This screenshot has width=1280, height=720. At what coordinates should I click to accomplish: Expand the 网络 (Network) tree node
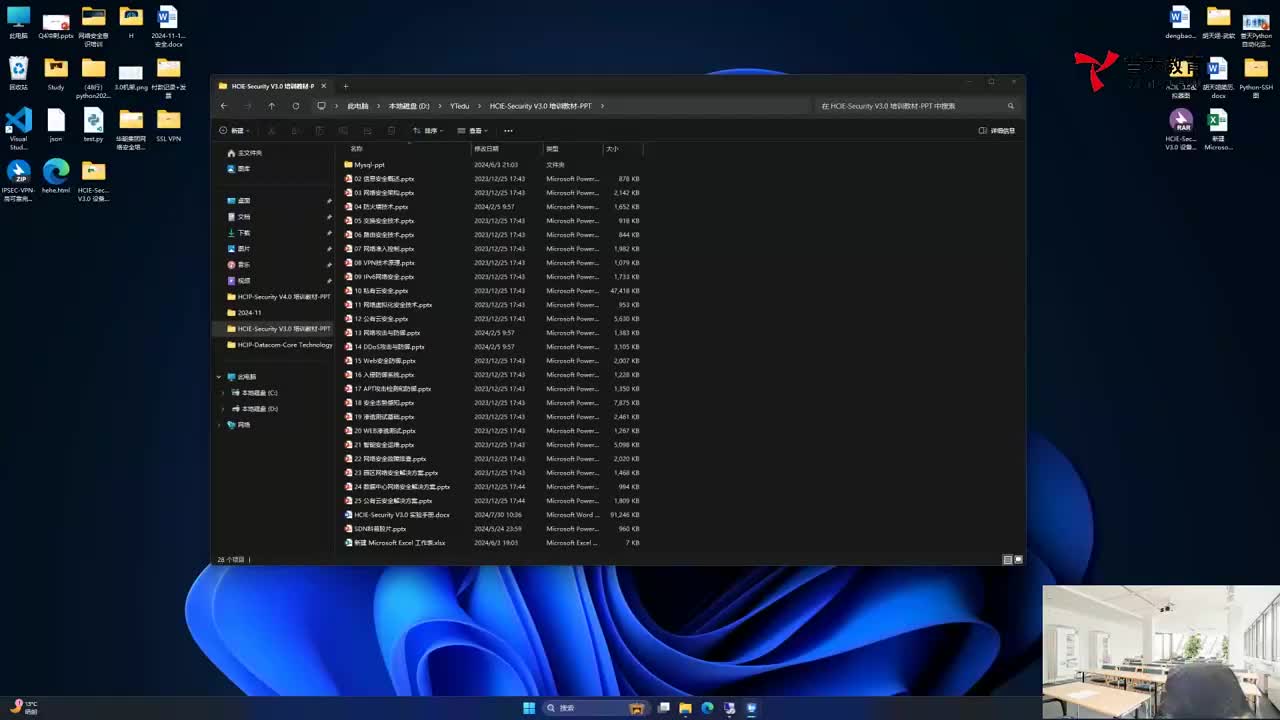click(x=219, y=425)
